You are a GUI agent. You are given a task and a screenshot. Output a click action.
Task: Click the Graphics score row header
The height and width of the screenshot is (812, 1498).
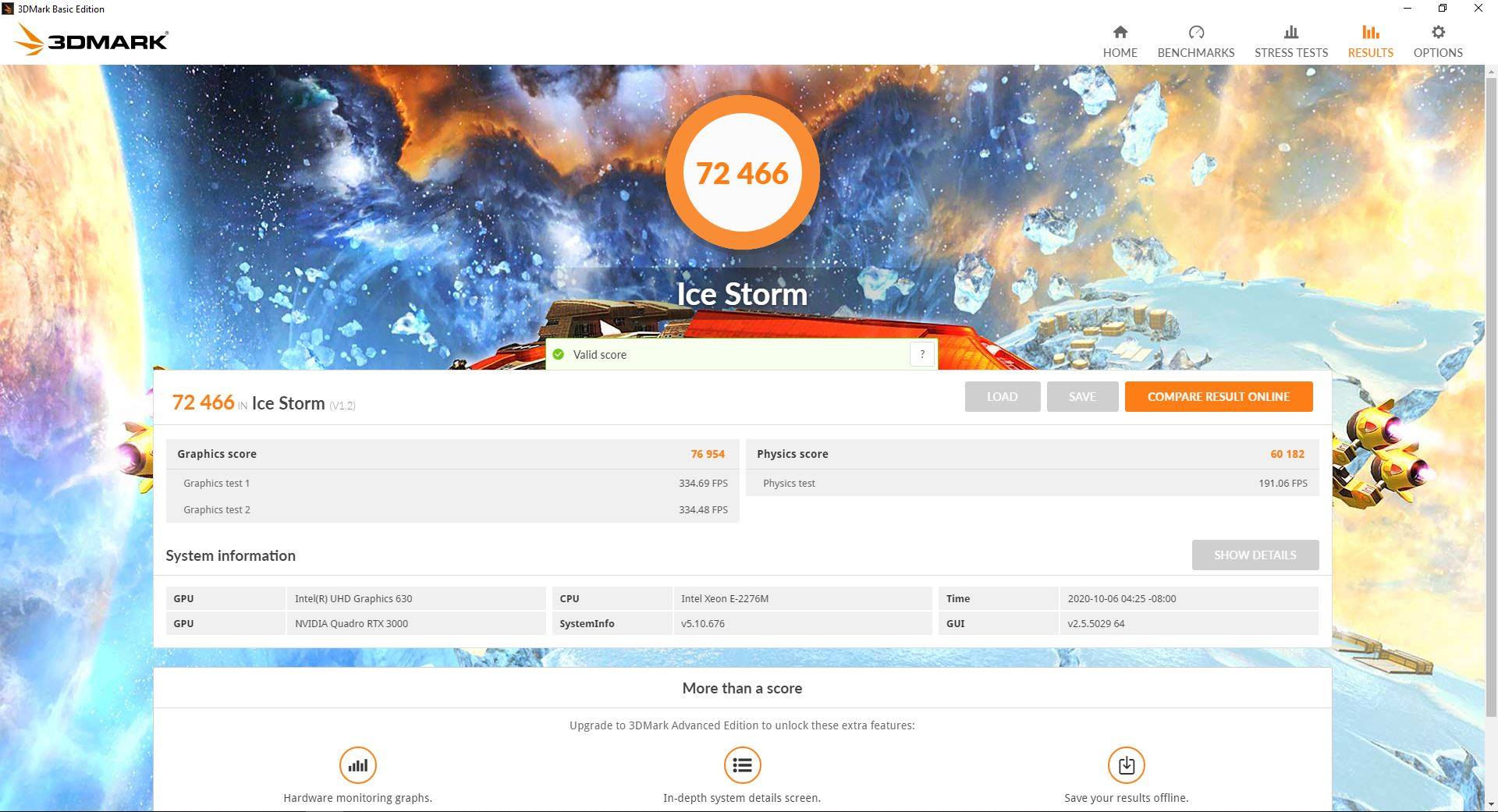pos(453,454)
